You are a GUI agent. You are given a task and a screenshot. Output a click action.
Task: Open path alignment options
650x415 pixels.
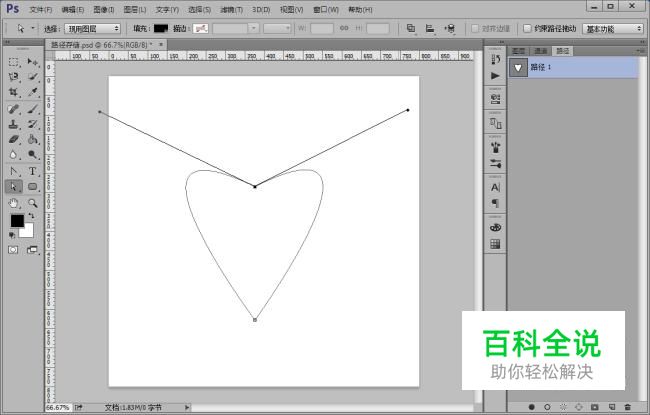point(430,29)
